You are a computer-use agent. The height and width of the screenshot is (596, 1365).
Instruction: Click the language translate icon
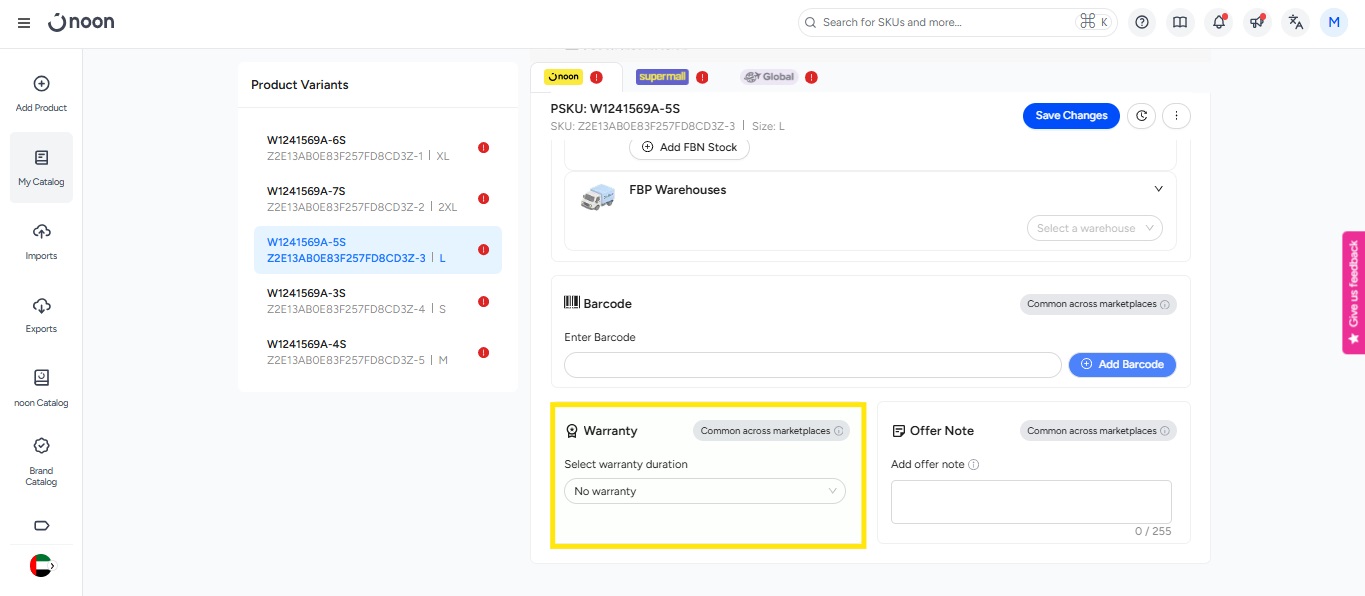[x=1296, y=22]
